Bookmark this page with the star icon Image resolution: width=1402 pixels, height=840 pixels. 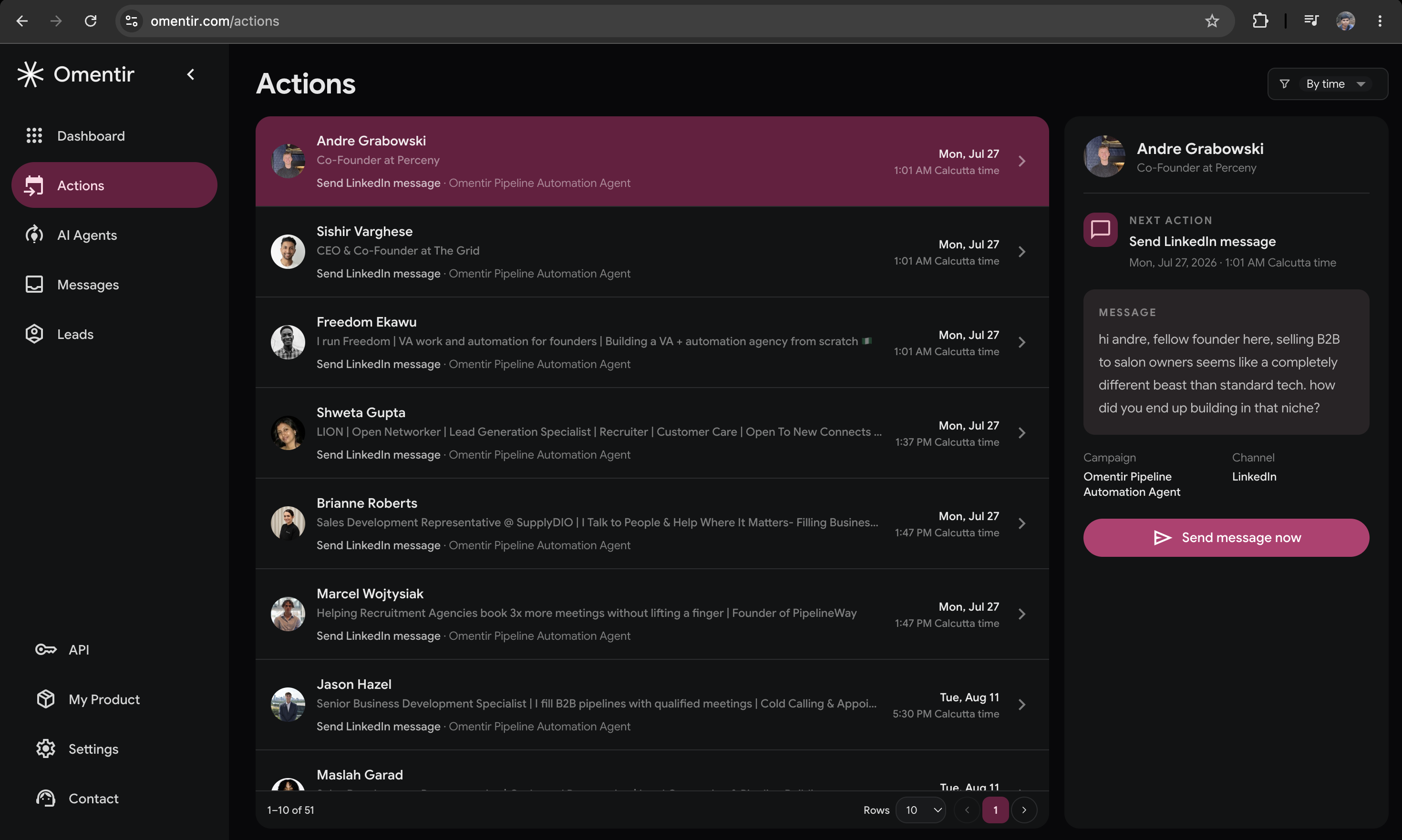pos(1212,21)
